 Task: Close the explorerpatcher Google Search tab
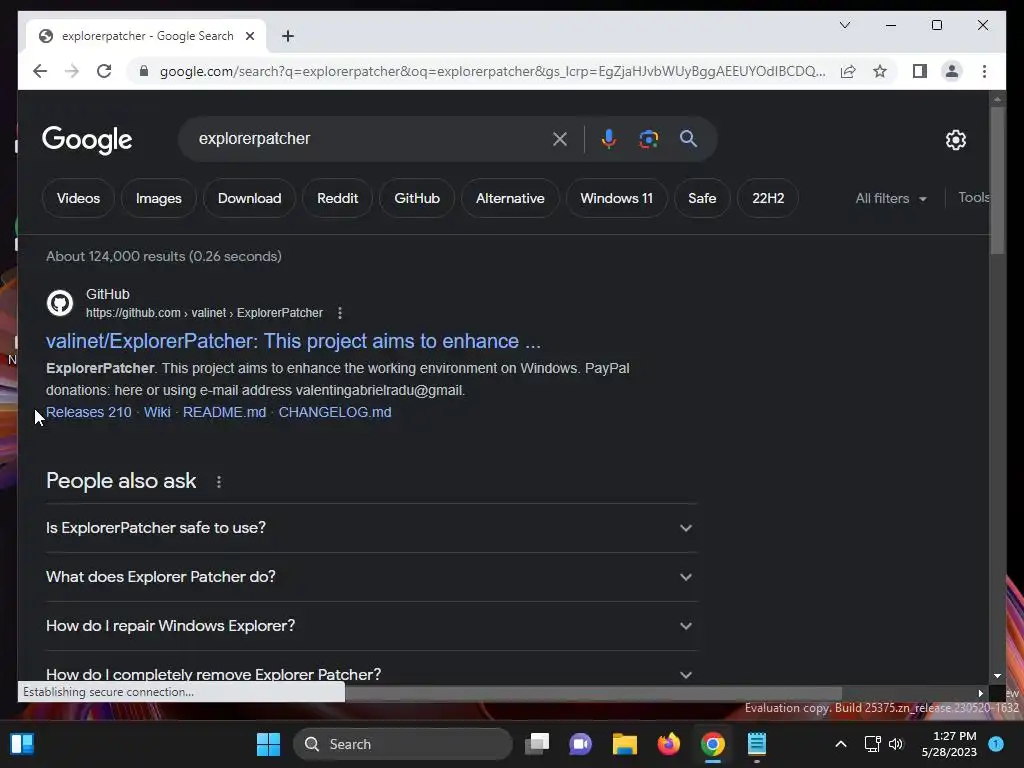pyautogui.click(x=249, y=36)
